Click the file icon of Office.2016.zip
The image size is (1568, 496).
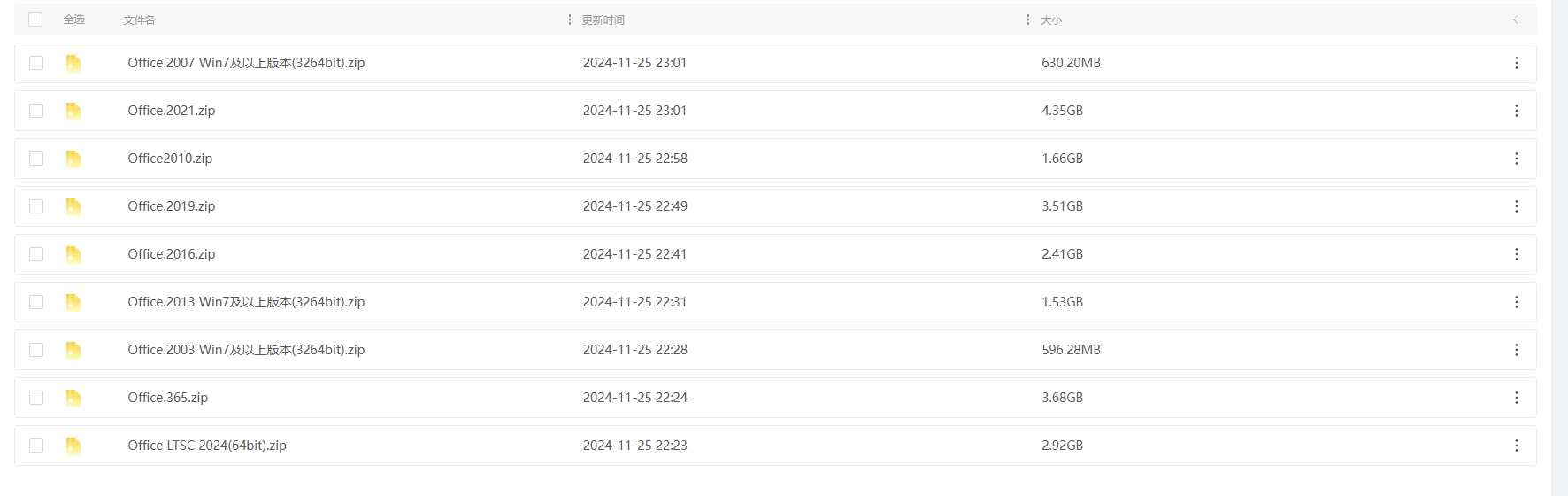(x=73, y=254)
